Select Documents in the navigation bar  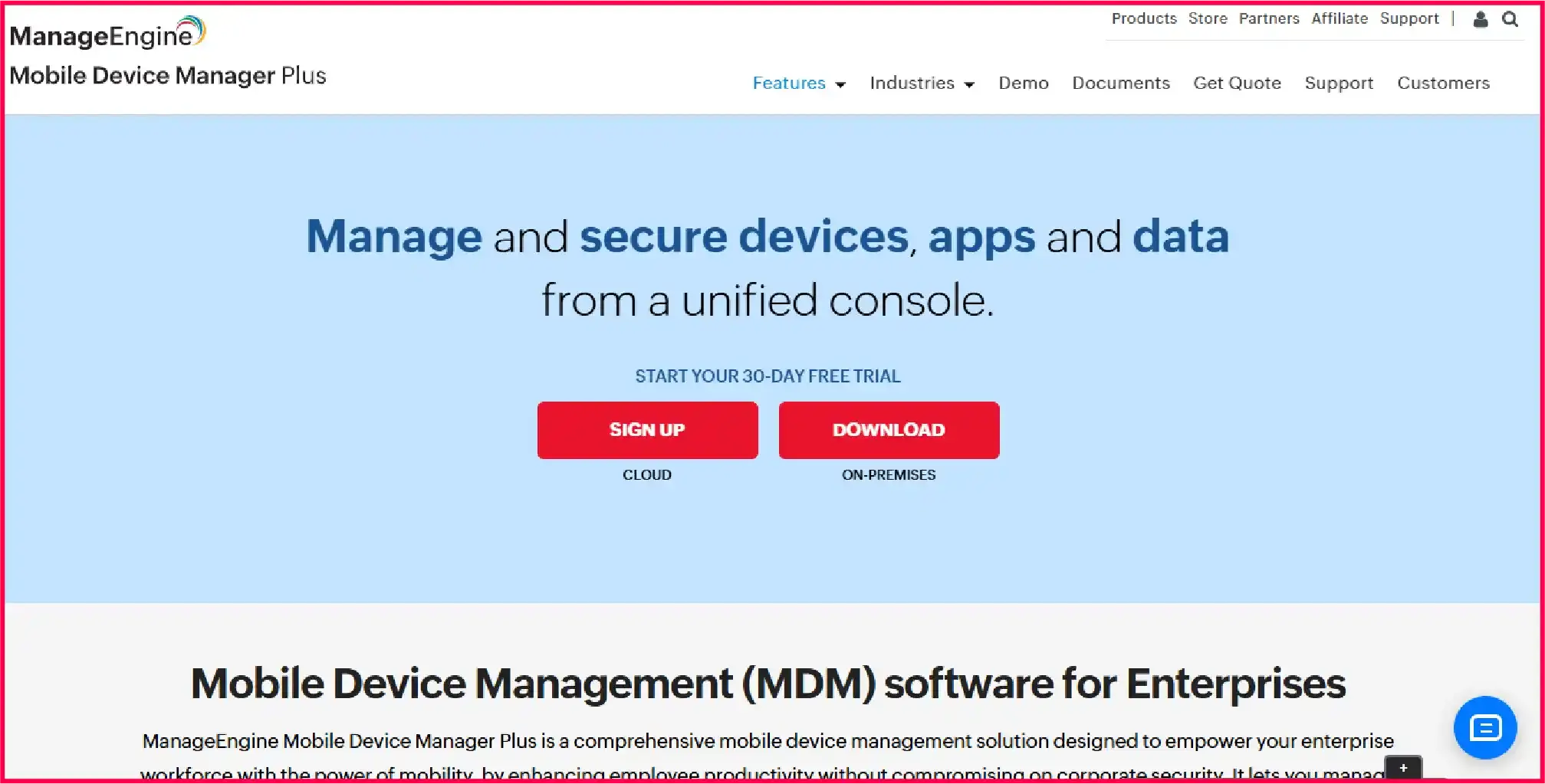1121,83
